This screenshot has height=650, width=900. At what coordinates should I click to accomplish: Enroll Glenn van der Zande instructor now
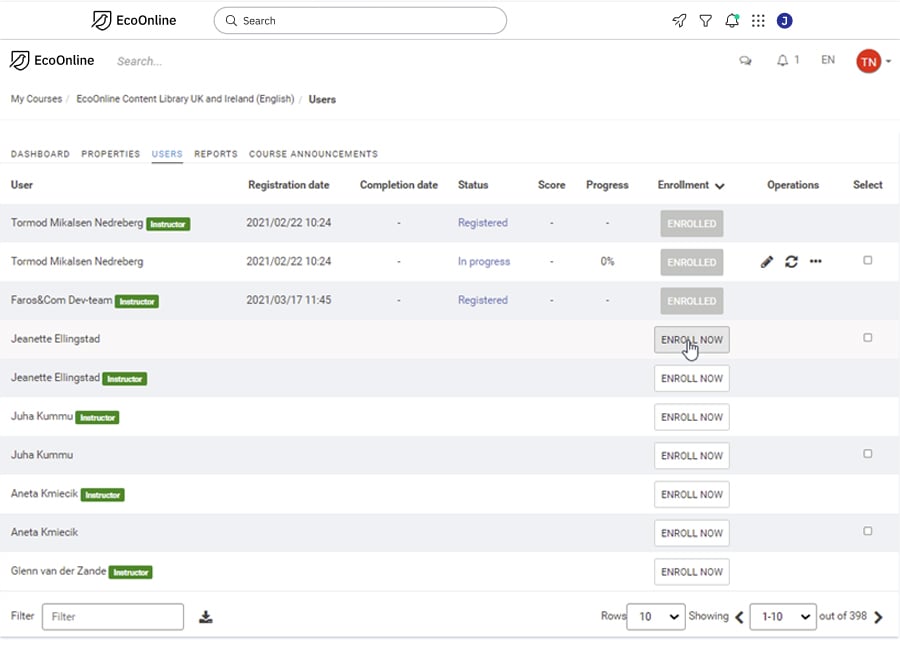tap(692, 572)
